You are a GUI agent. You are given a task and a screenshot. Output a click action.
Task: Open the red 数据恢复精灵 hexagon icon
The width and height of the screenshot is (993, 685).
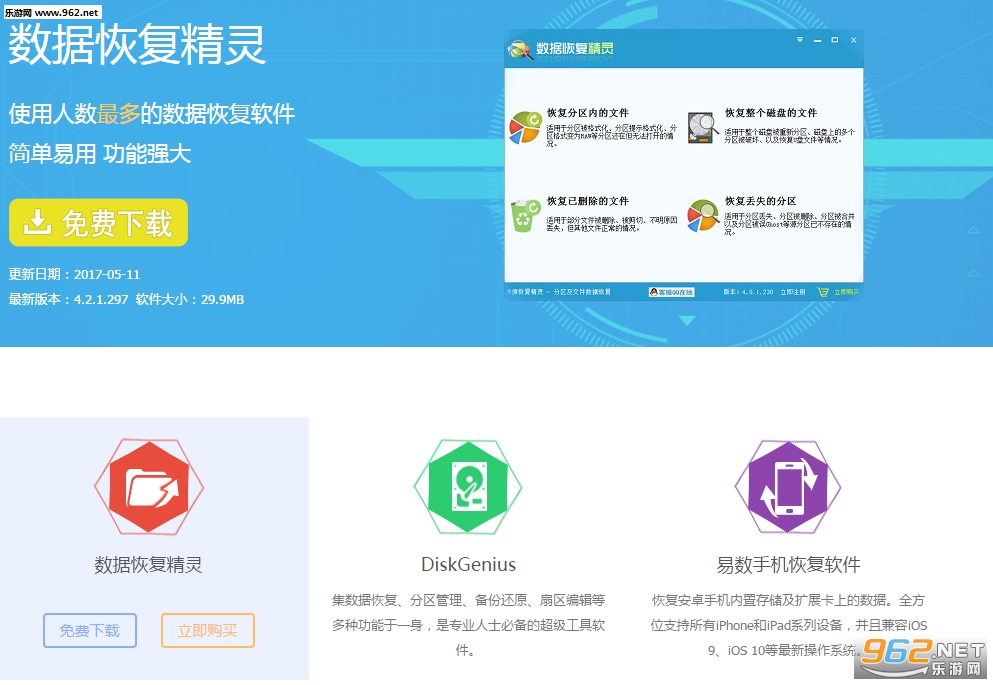[149, 487]
